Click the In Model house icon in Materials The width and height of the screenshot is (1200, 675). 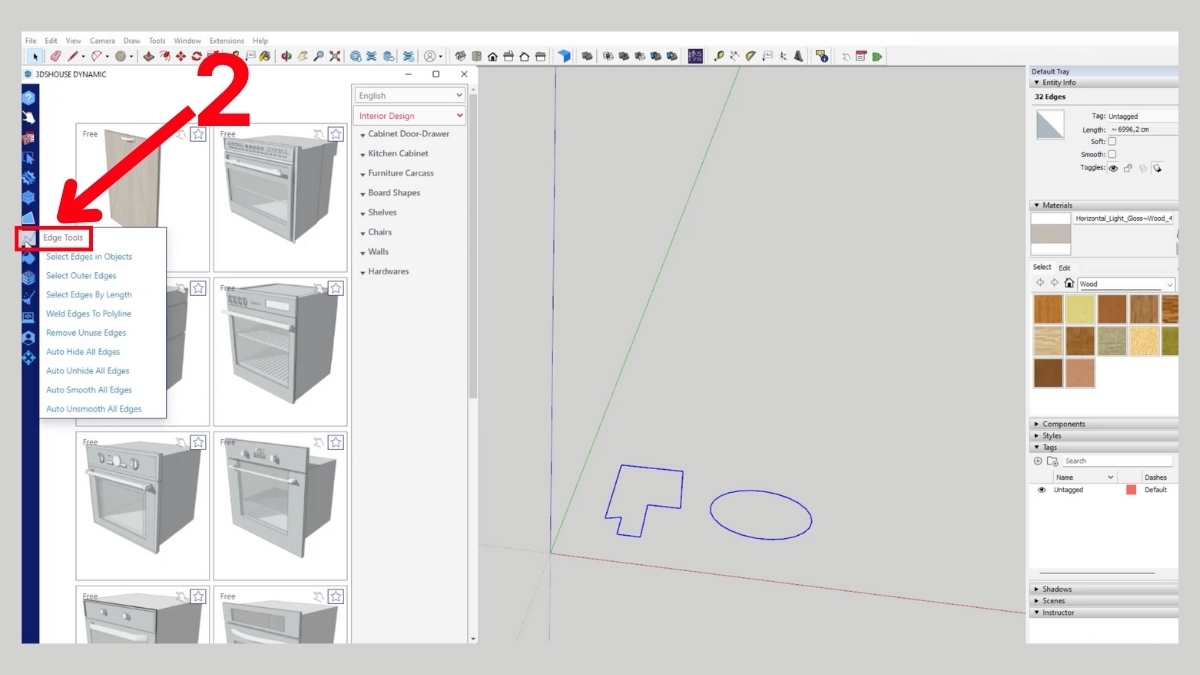tap(1068, 284)
